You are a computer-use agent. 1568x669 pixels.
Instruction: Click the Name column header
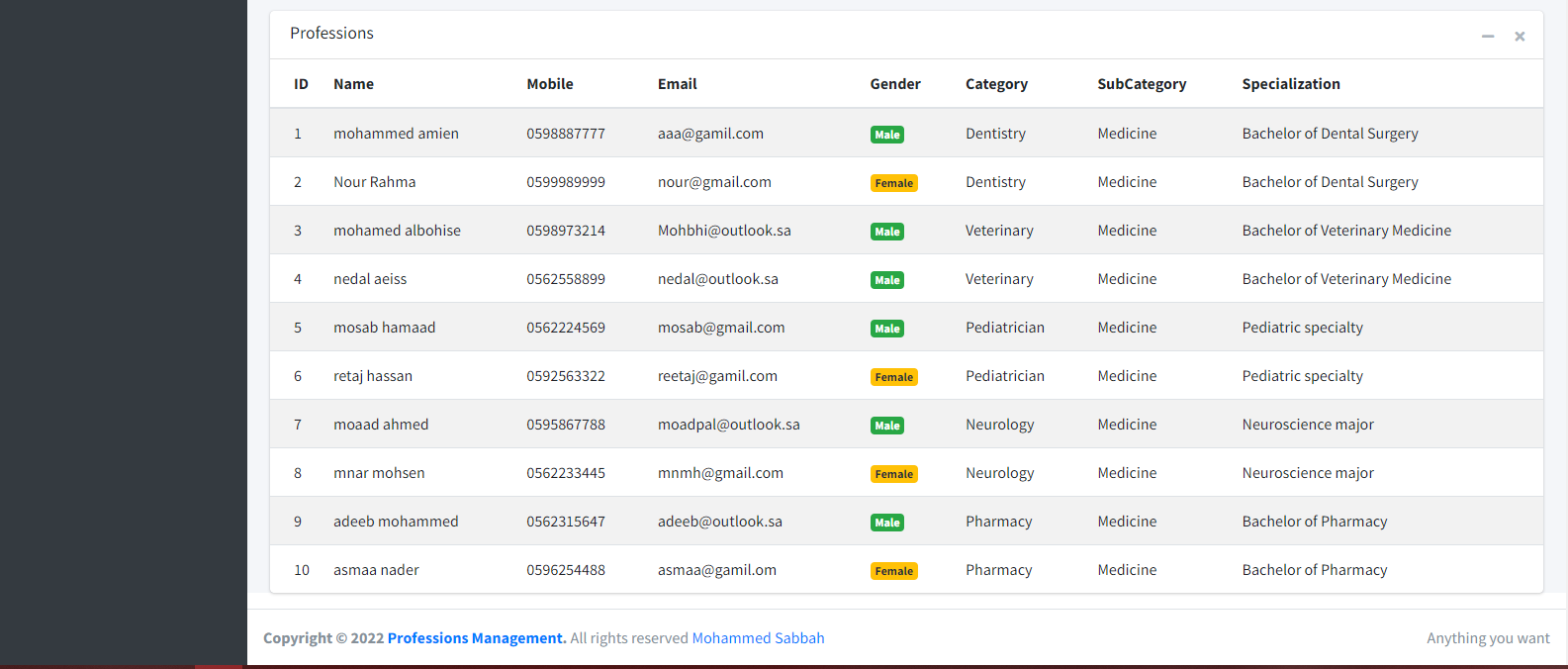[x=353, y=84]
